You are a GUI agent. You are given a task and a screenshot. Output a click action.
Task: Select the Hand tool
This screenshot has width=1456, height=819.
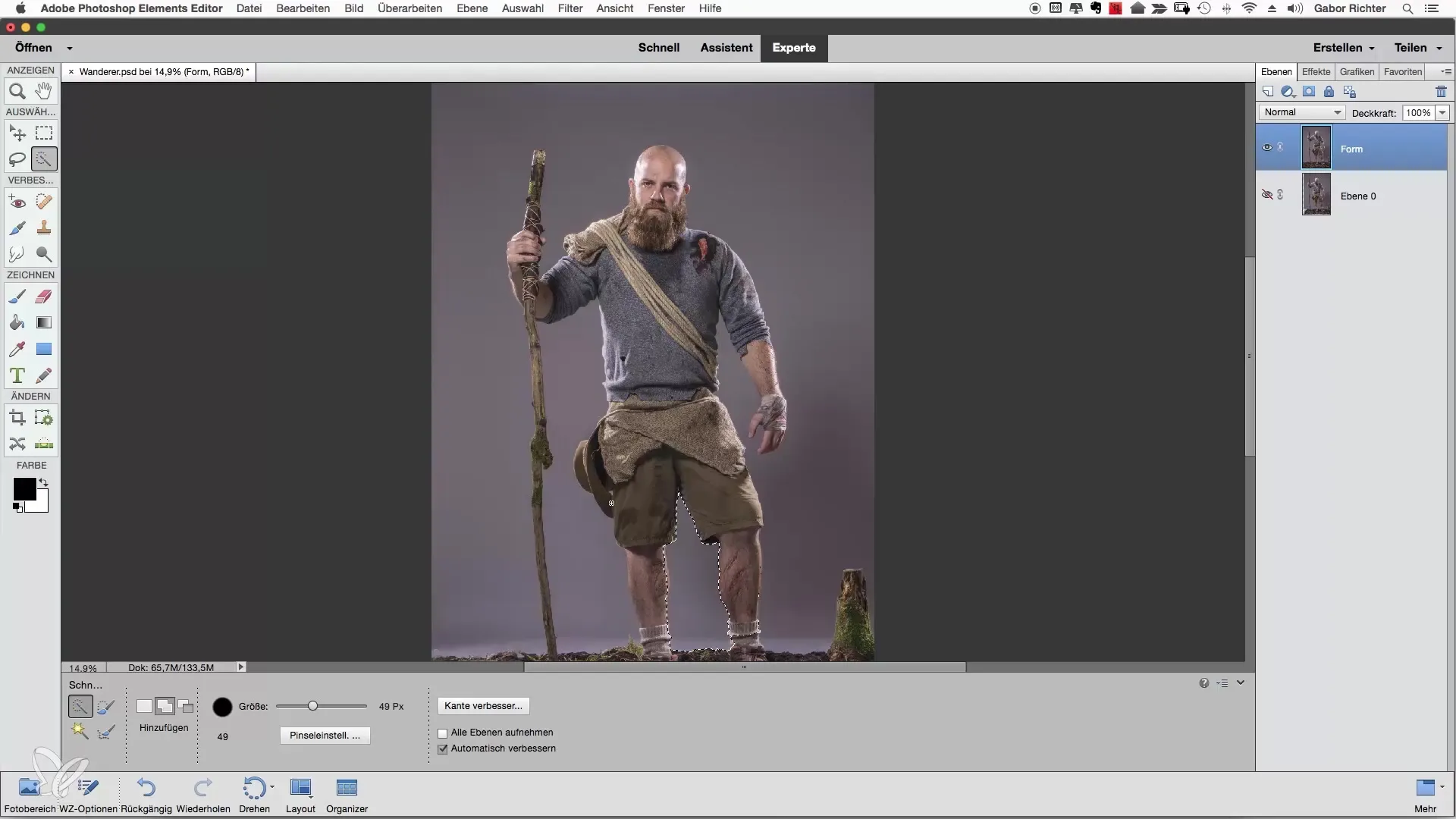(44, 92)
